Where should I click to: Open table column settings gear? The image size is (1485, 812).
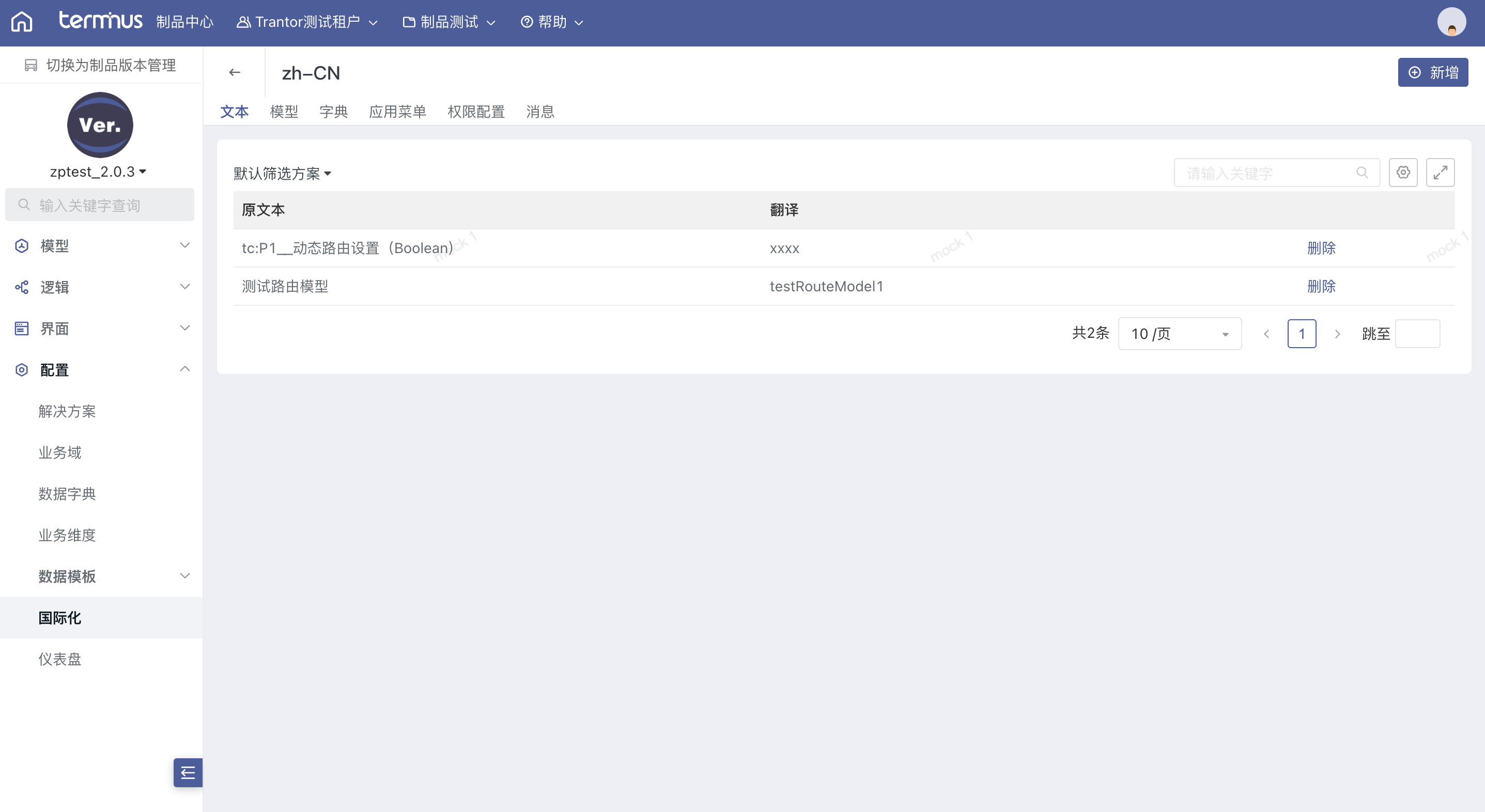coord(1402,173)
